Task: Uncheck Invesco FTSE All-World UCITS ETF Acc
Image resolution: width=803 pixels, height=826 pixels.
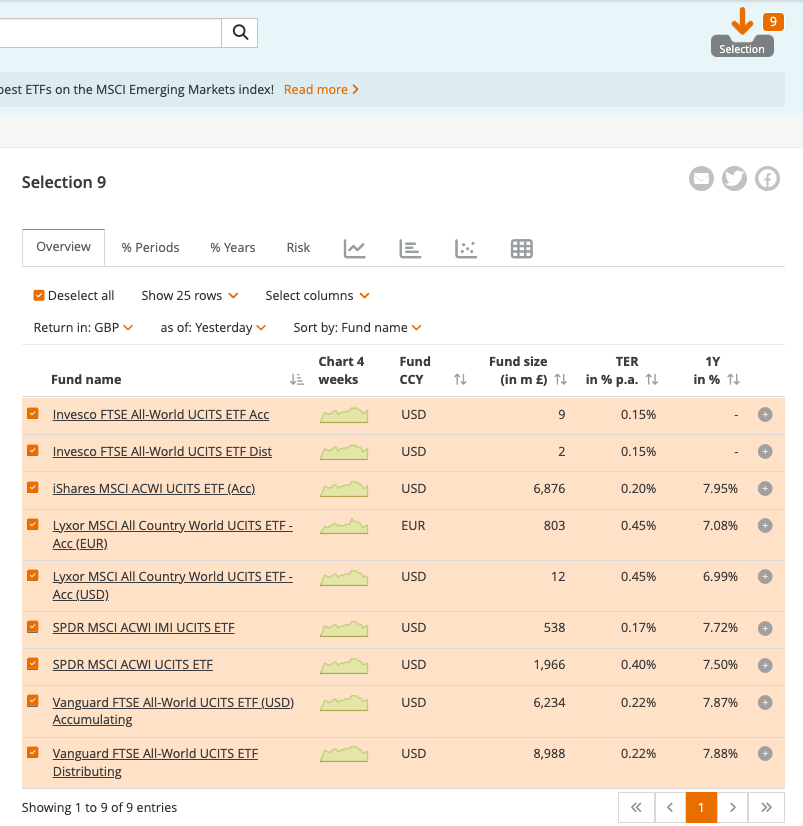Action: 33,414
